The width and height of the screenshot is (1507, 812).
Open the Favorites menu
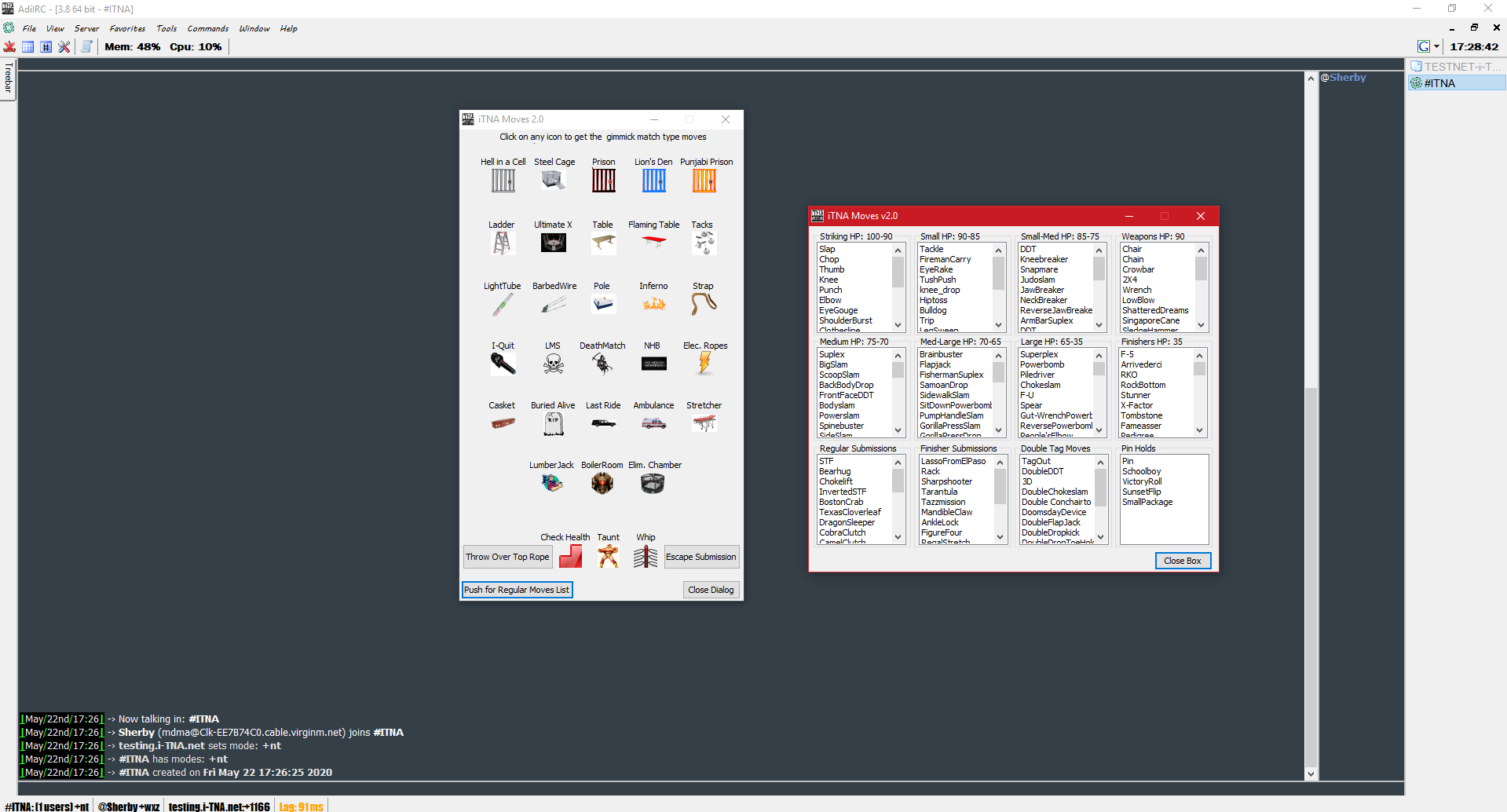coord(127,28)
